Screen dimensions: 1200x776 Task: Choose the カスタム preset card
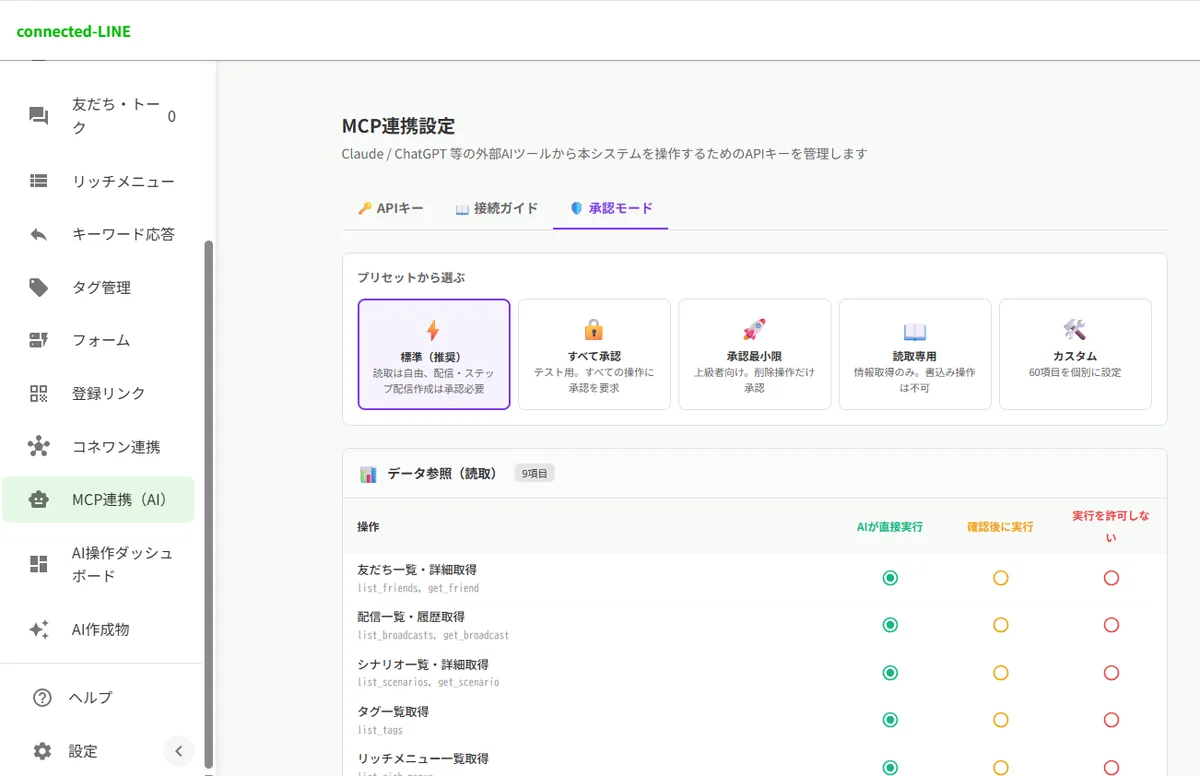click(x=1075, y=355)
